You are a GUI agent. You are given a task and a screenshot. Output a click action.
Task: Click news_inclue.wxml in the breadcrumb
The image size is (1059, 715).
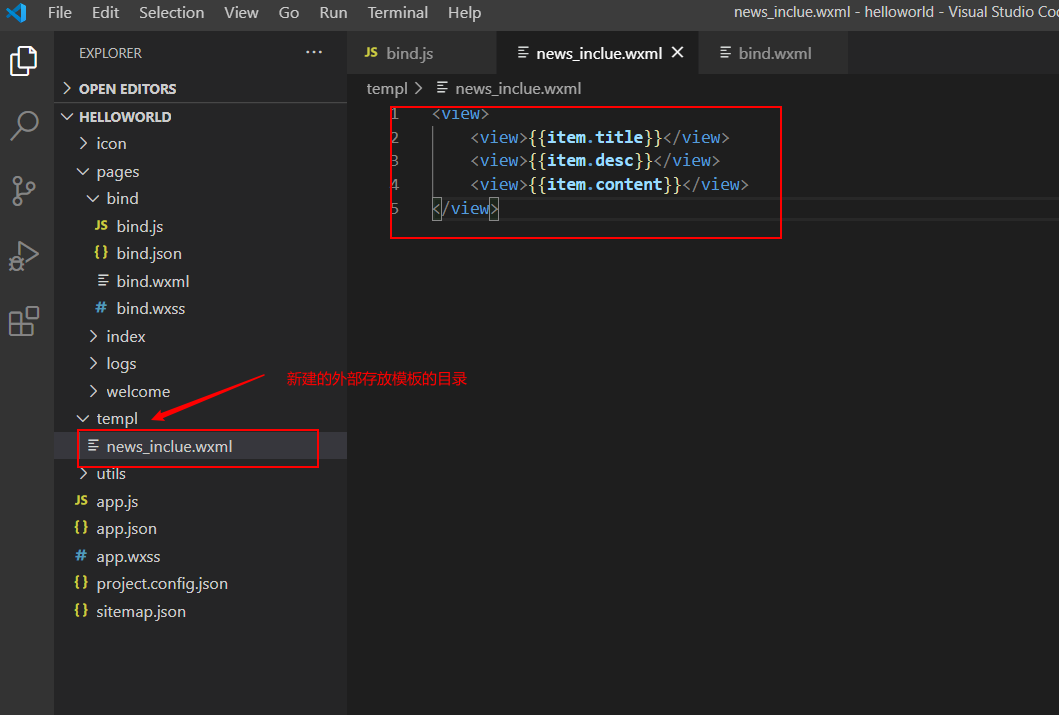518,88
